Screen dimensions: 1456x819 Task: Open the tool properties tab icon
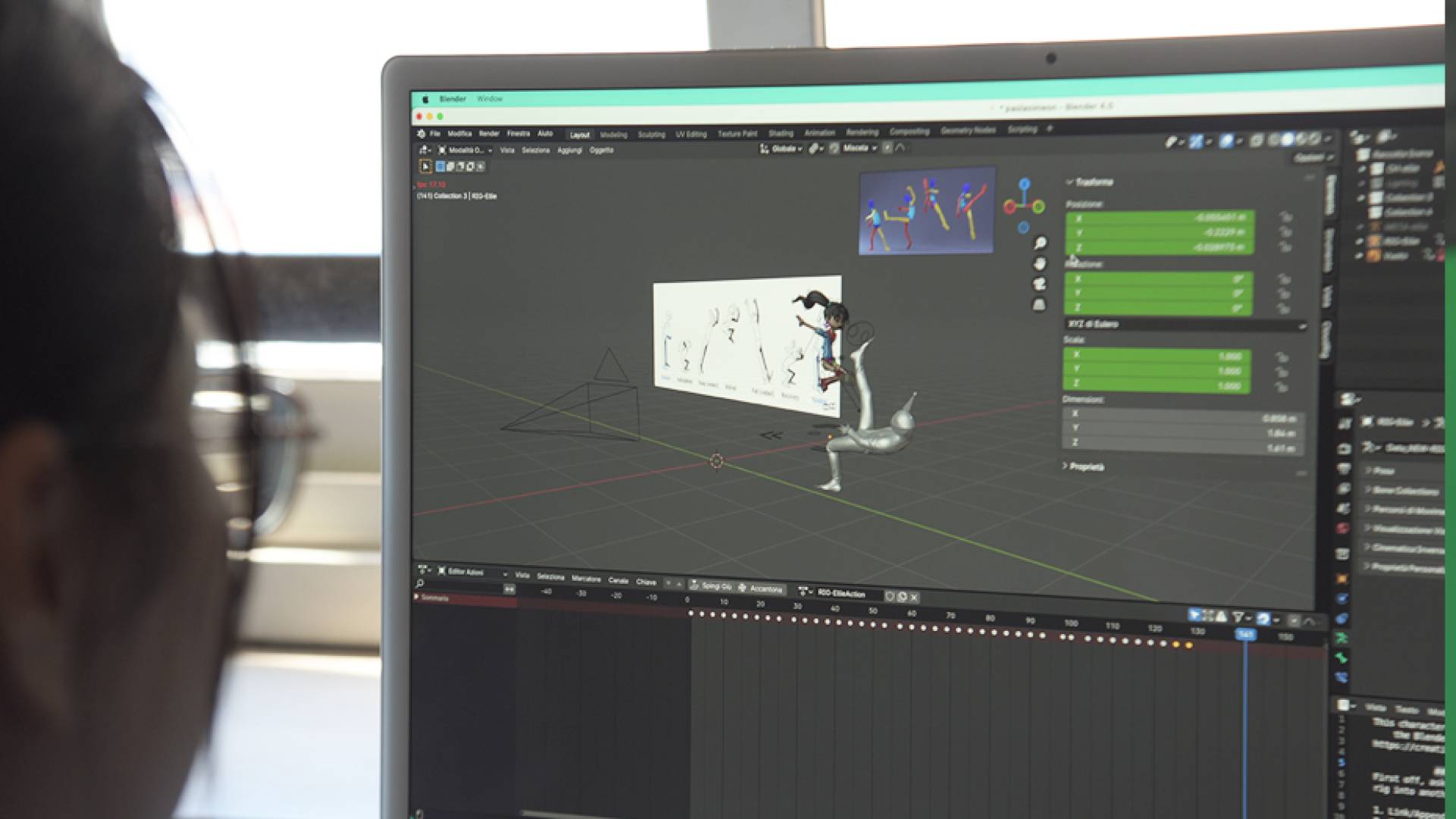click(x=1345, y=423)
